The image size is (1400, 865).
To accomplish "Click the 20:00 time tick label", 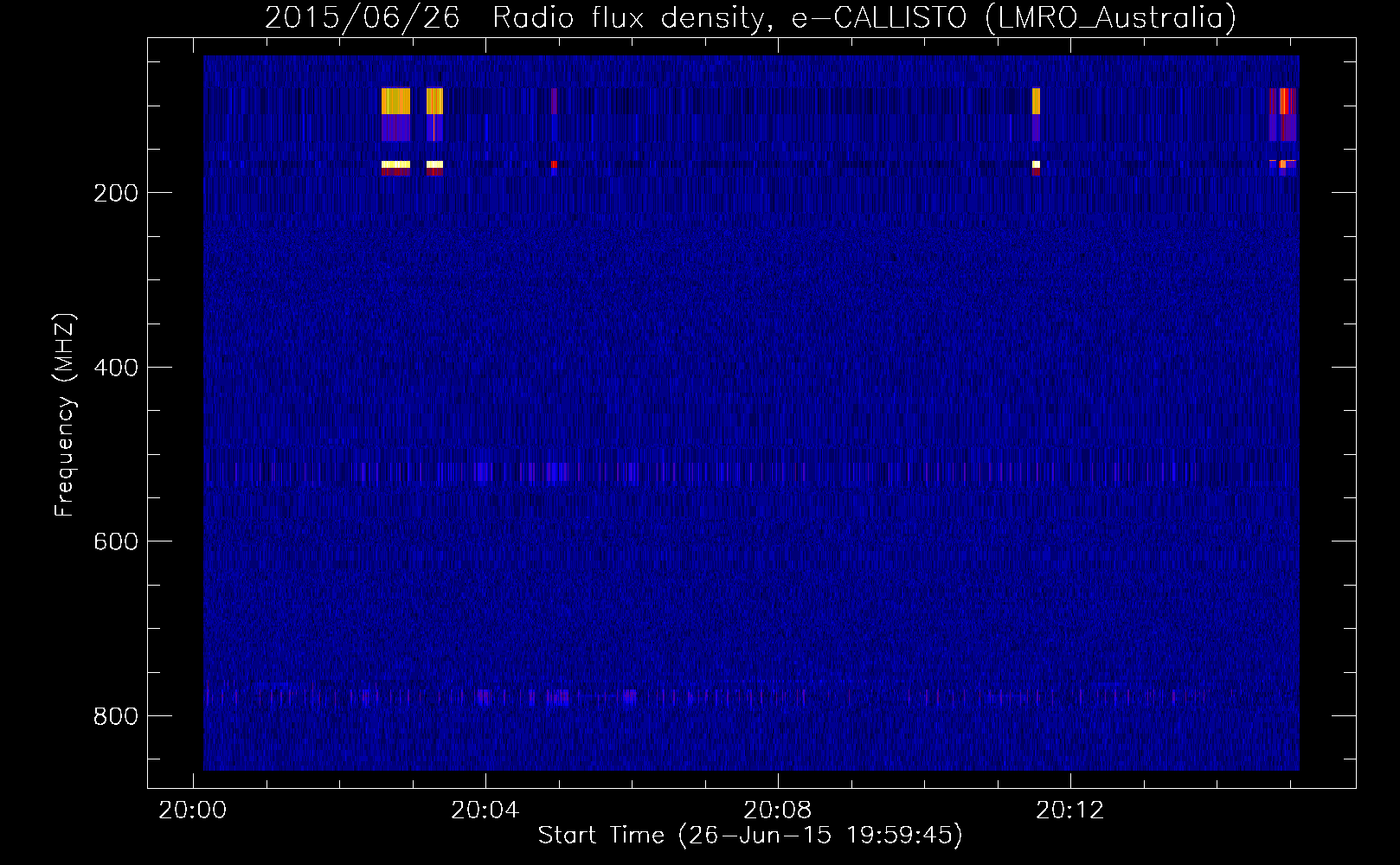I will point(192,811).
